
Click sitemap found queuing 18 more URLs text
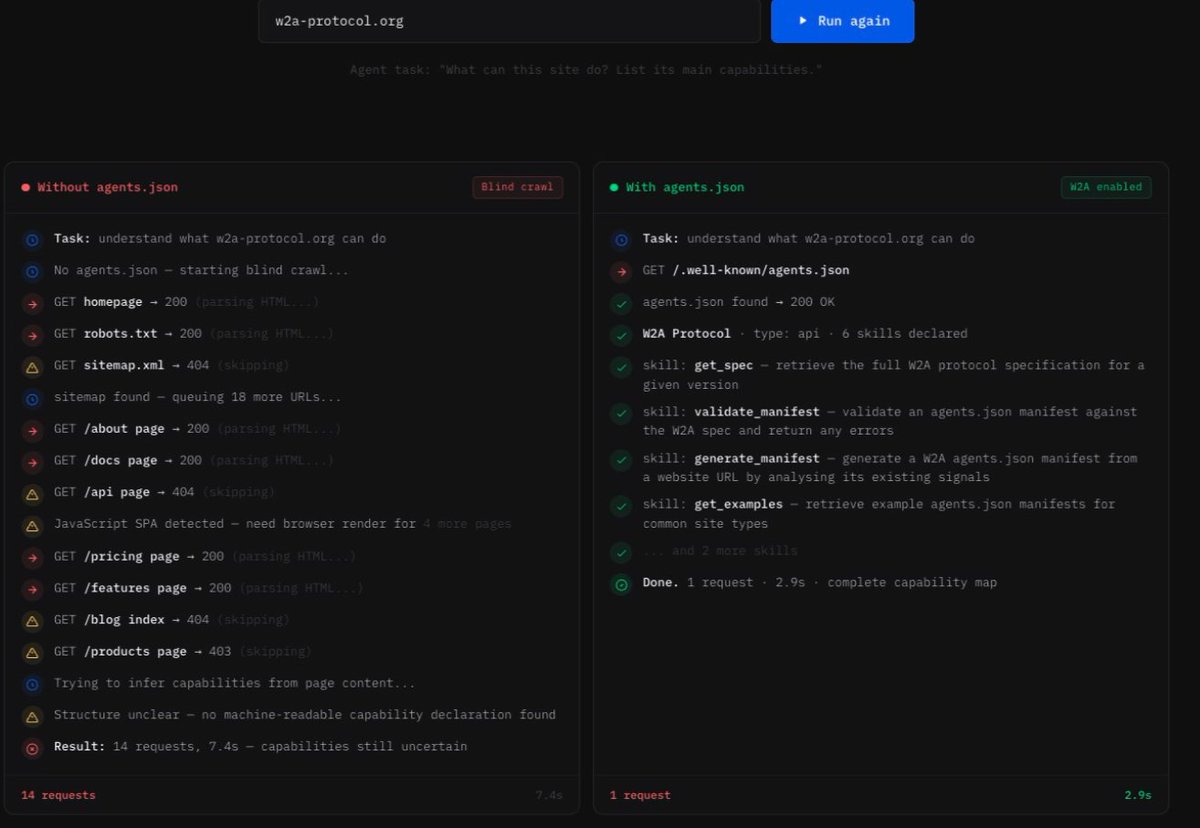tap(197, 397)
